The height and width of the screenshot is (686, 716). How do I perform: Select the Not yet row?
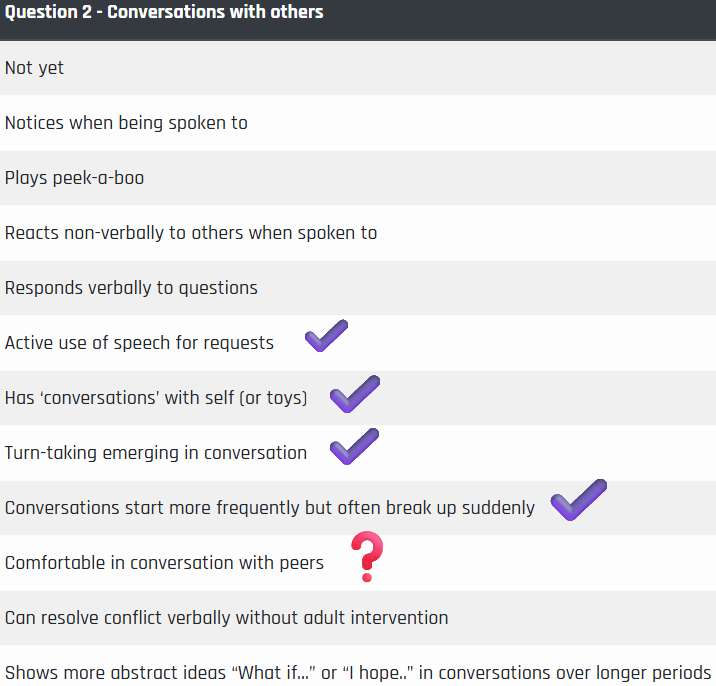point(358,68)
